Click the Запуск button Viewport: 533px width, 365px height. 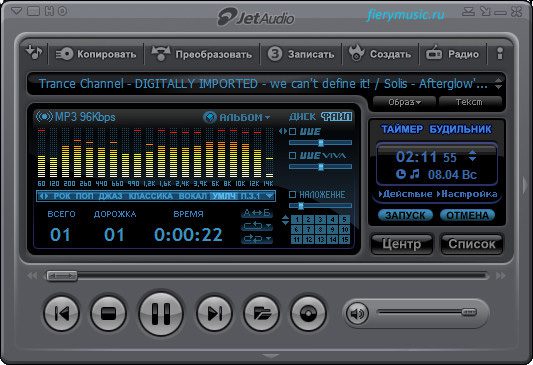(x=405, y=215)
